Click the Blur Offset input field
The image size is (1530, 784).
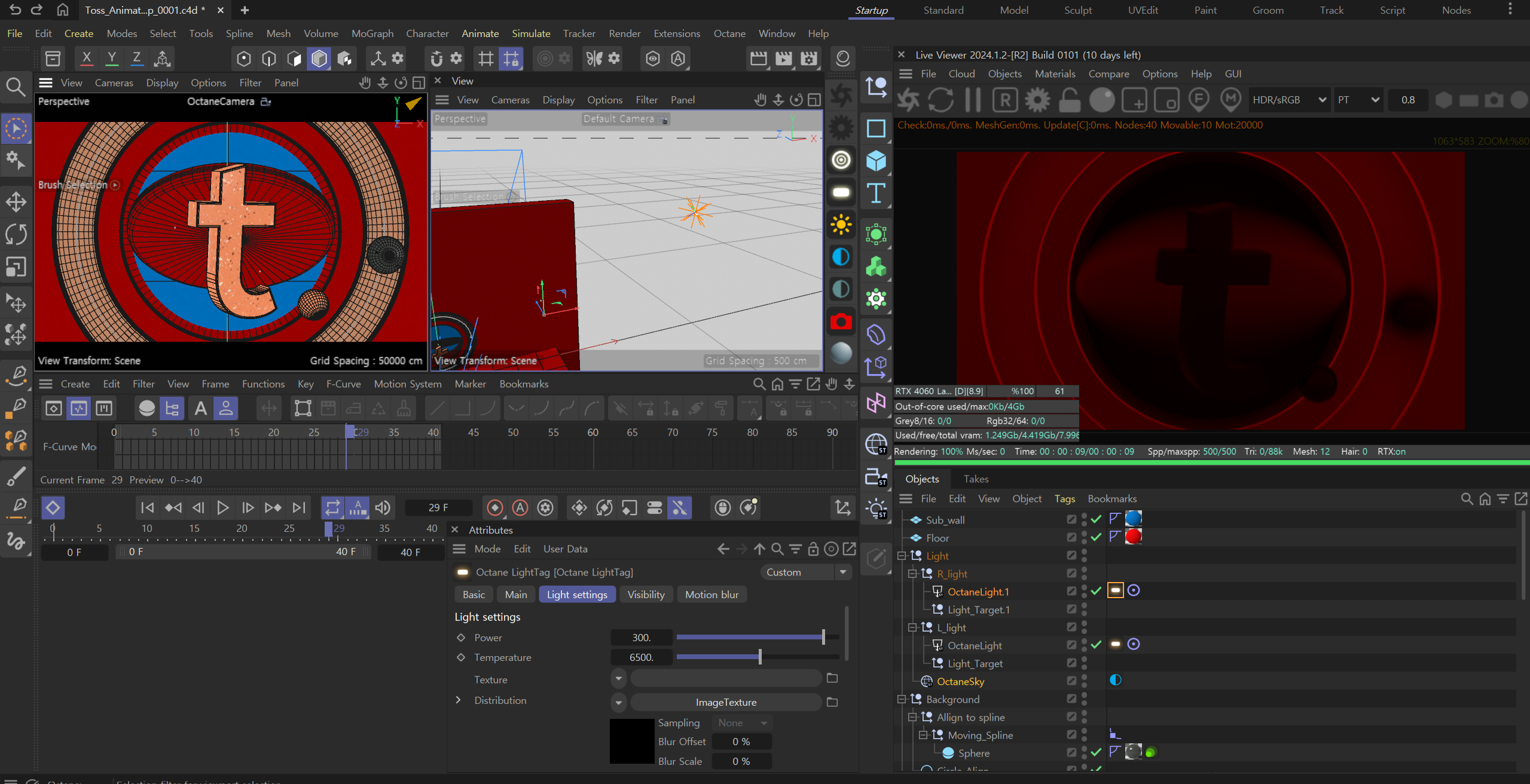pos(741,742)
